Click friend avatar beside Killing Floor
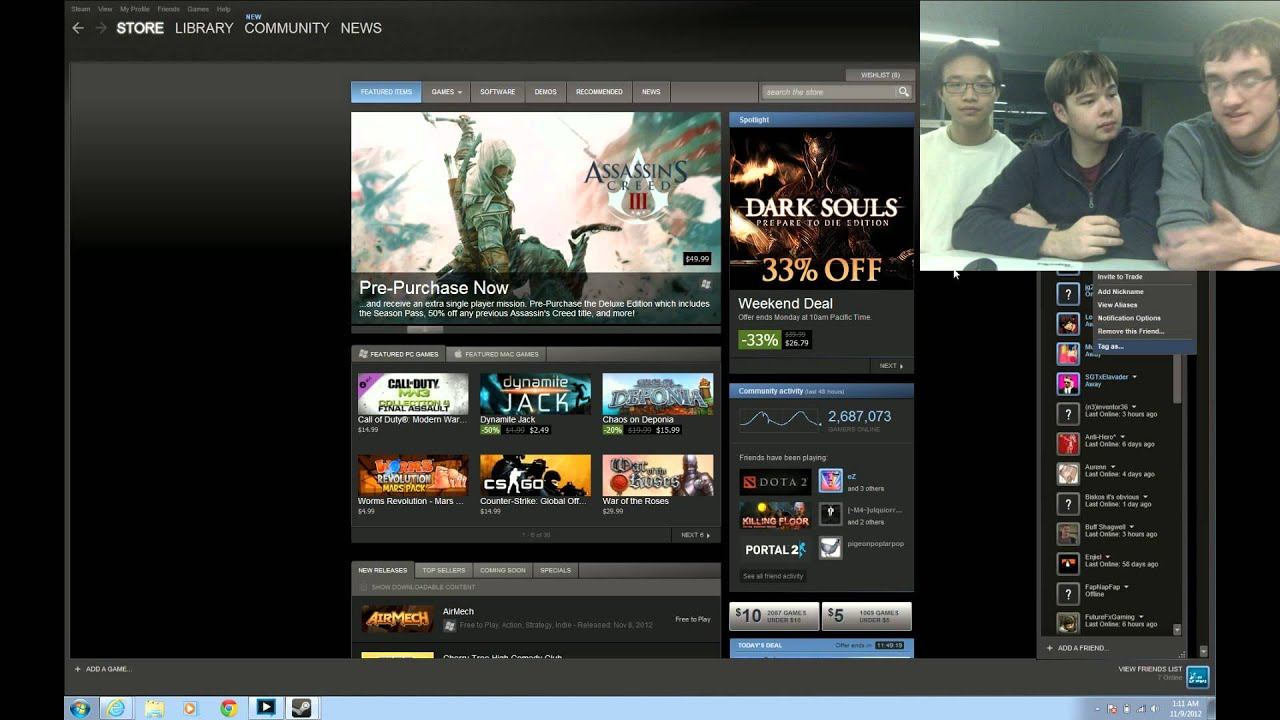The image size is (1280, 720). click(831, 514)
